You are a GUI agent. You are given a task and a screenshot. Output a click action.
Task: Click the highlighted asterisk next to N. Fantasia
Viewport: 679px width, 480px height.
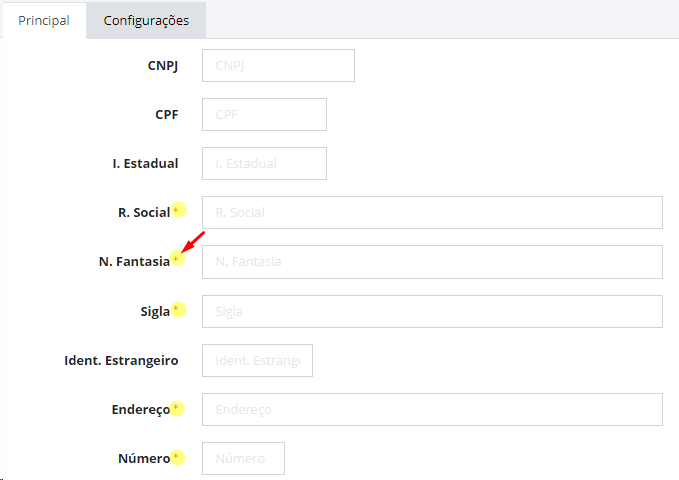[x=176, y=259]
